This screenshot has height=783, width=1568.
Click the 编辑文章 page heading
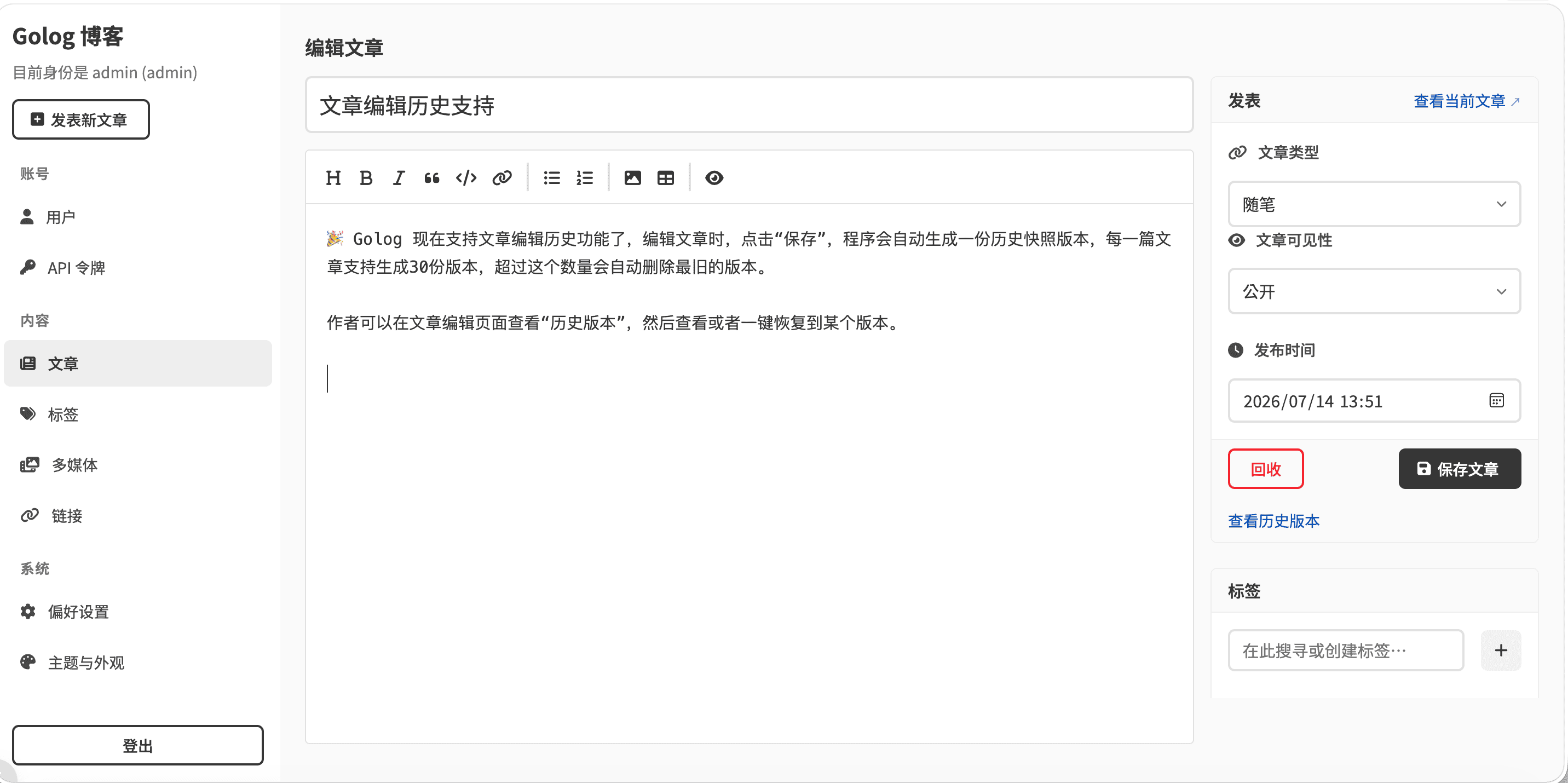pyautogui.click(x=344, y=48)
